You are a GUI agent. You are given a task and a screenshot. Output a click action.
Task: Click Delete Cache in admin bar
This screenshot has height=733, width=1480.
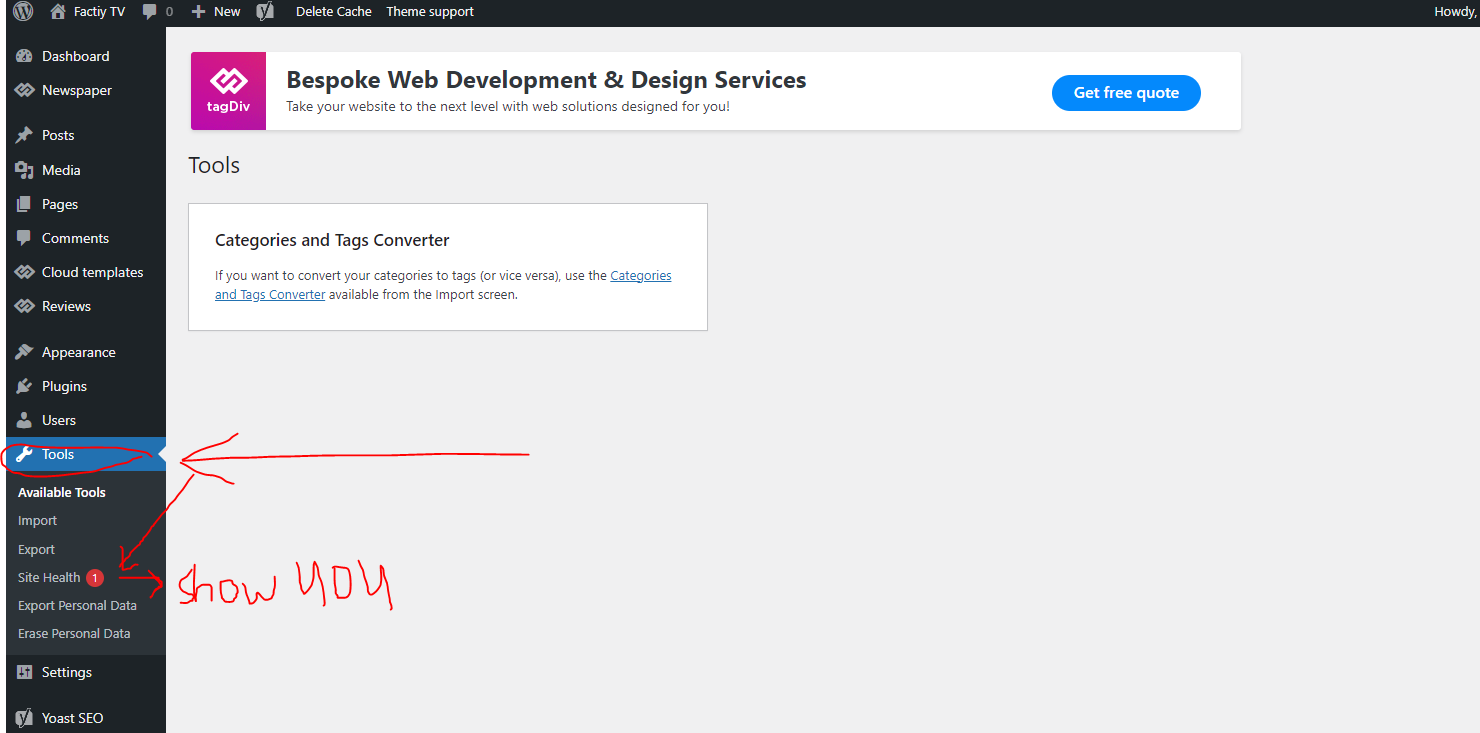click(x=334, y=12)
